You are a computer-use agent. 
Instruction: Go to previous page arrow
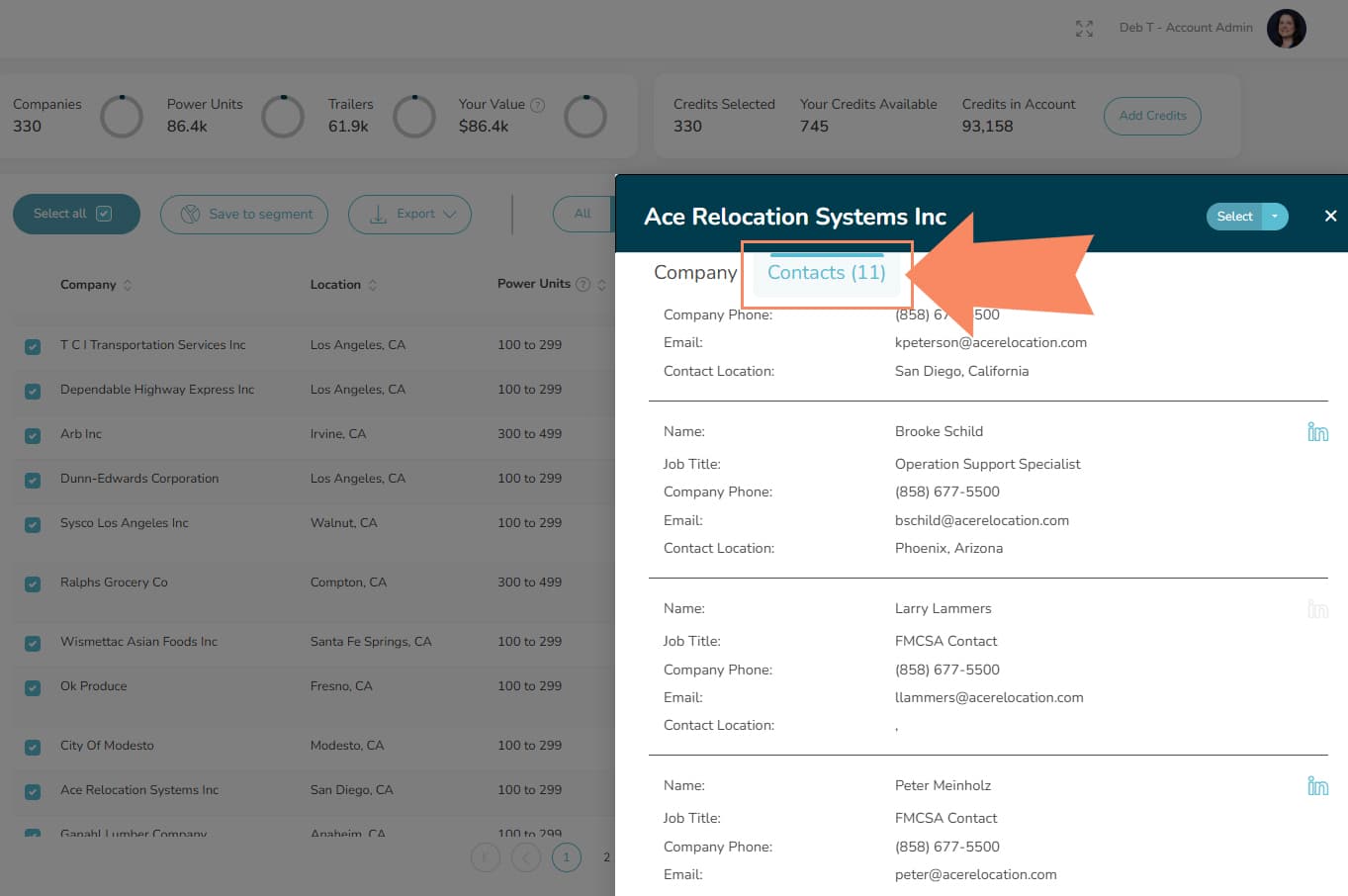pos(526,857)
